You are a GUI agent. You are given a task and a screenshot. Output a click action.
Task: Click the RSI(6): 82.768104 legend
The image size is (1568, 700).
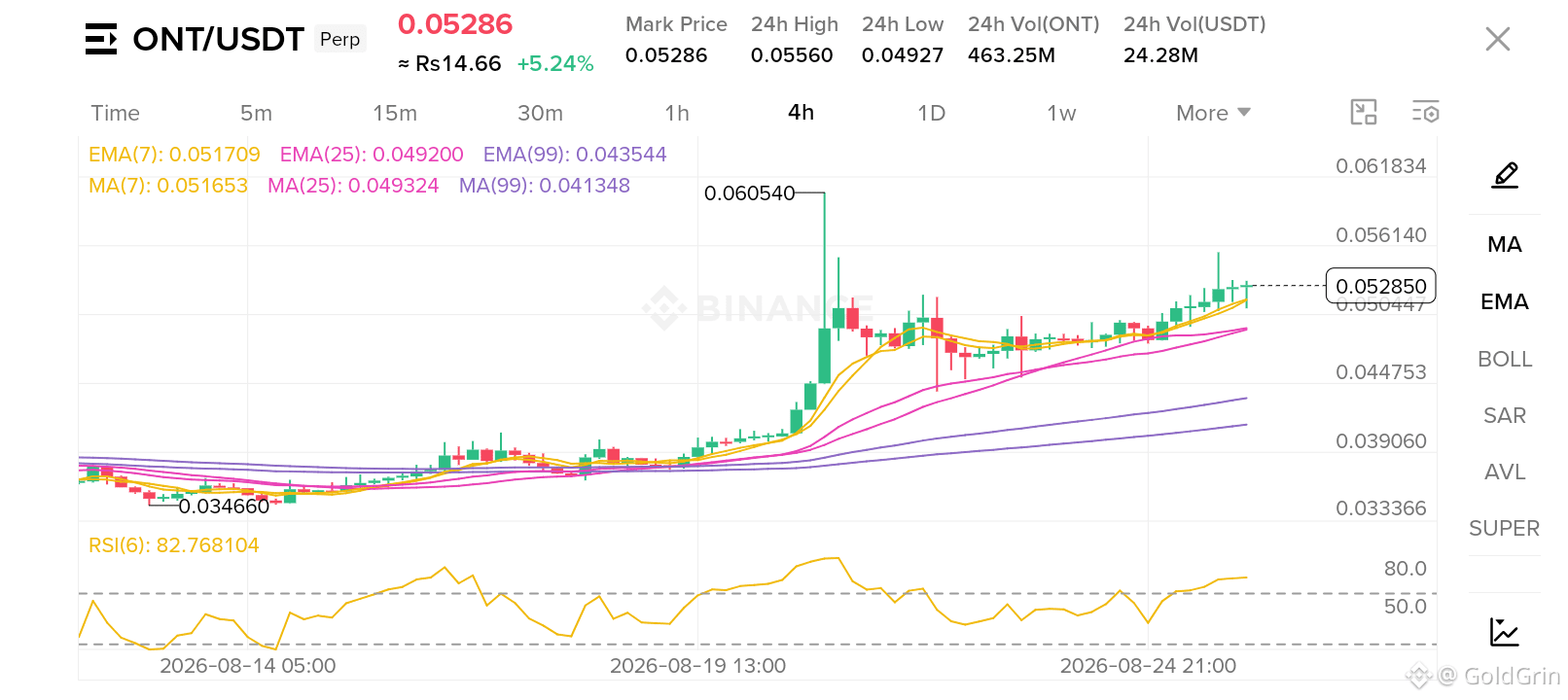tap(174, 545)
